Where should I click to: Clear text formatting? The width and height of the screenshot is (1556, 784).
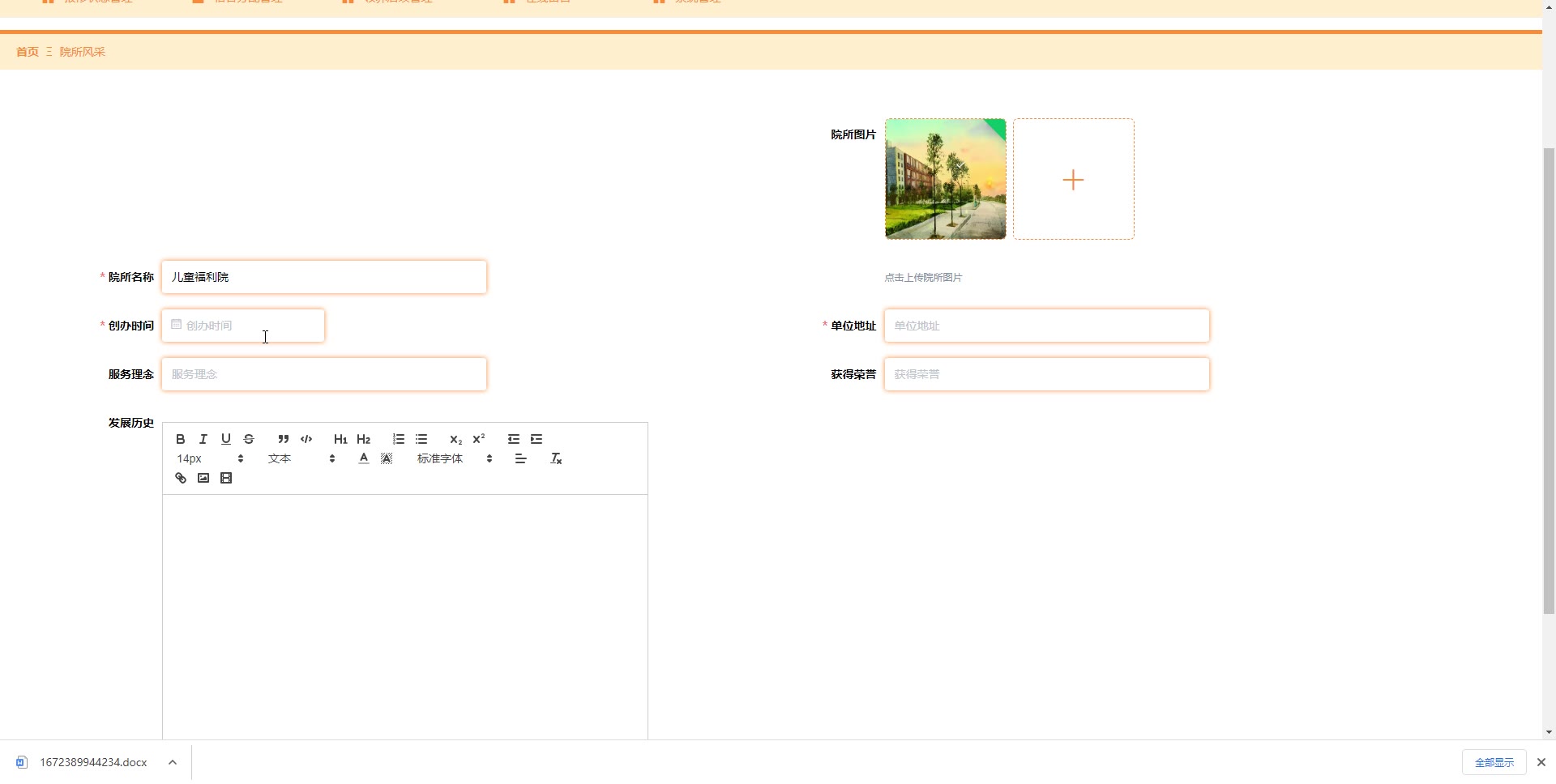pyautogui.click(x=556, y=458)
